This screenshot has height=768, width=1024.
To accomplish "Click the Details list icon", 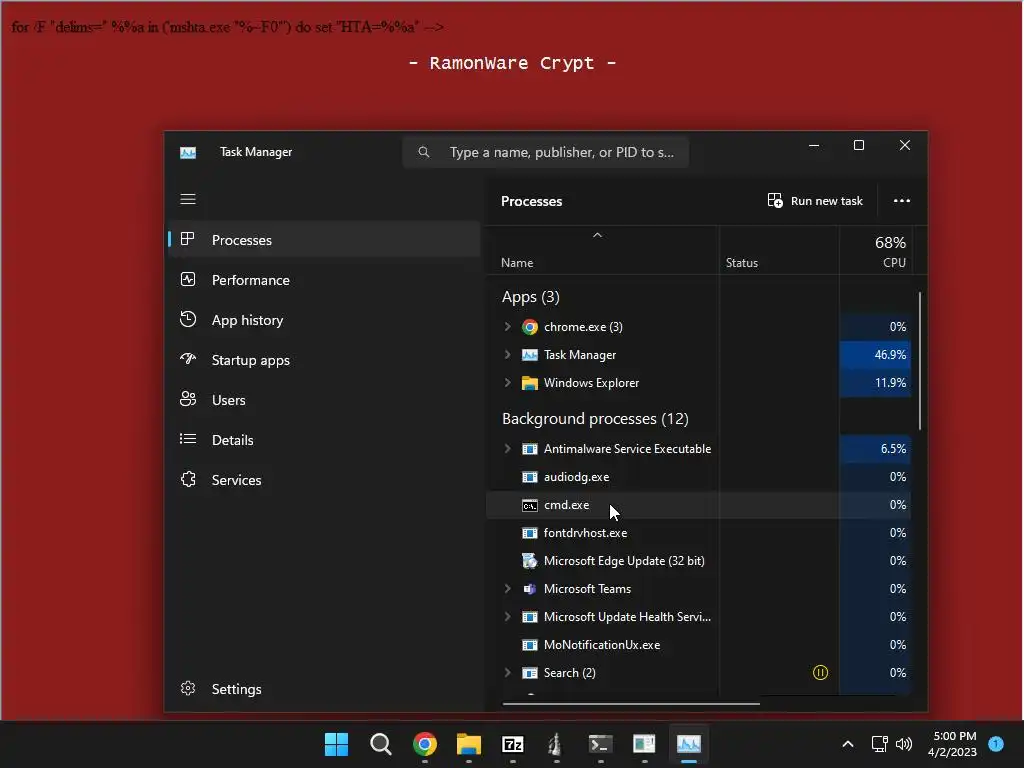I will pyautogui.click(x=187, y=439).
